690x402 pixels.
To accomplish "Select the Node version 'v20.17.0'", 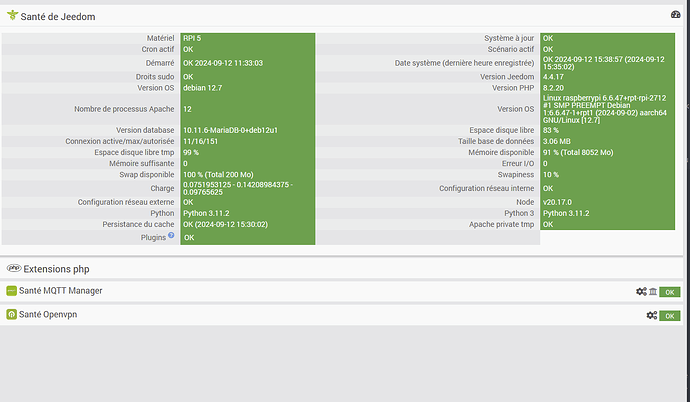I will [557, 202].
